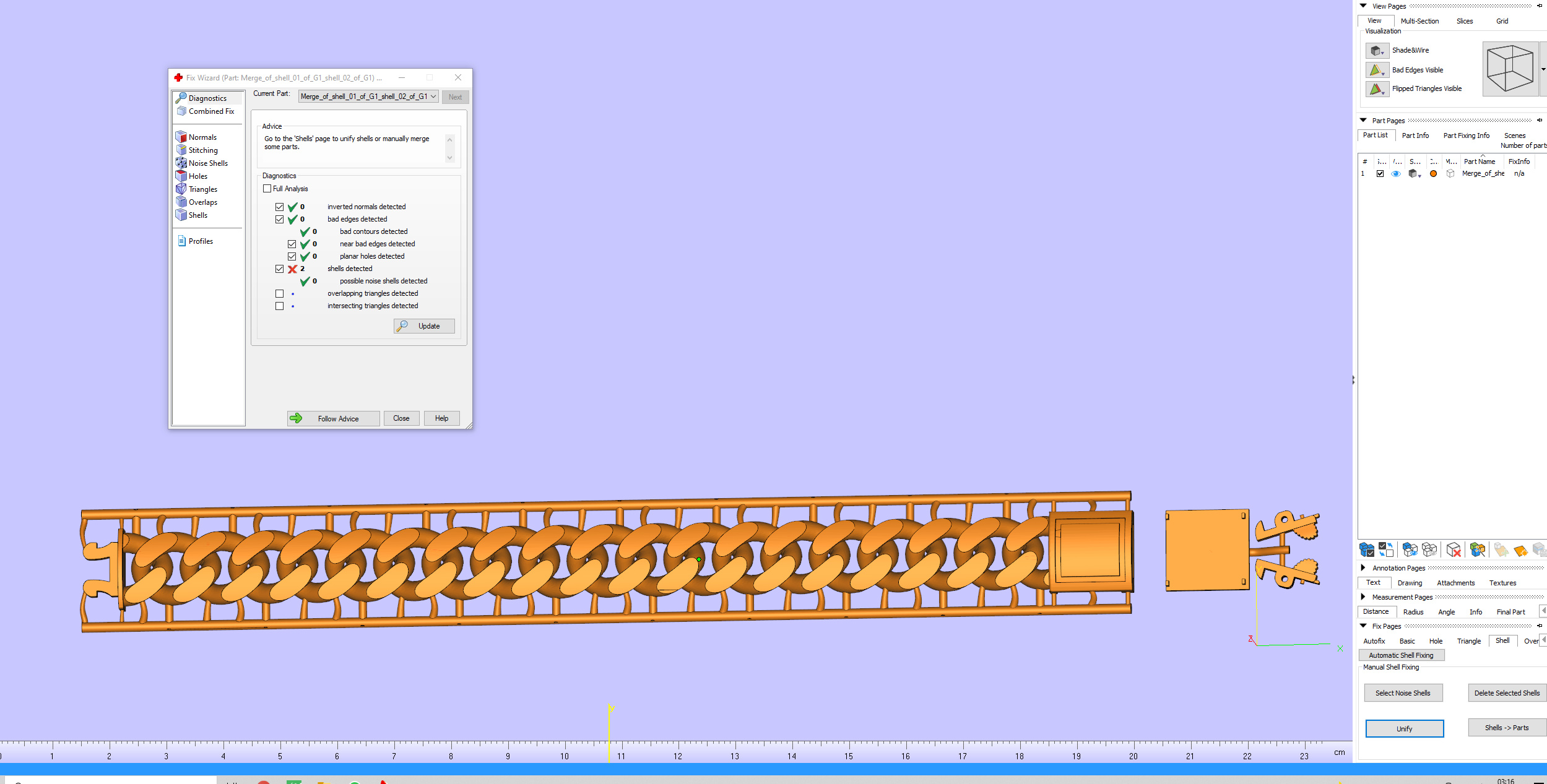
Task: Go to the Holes fix page
Action: coord(192,176)
